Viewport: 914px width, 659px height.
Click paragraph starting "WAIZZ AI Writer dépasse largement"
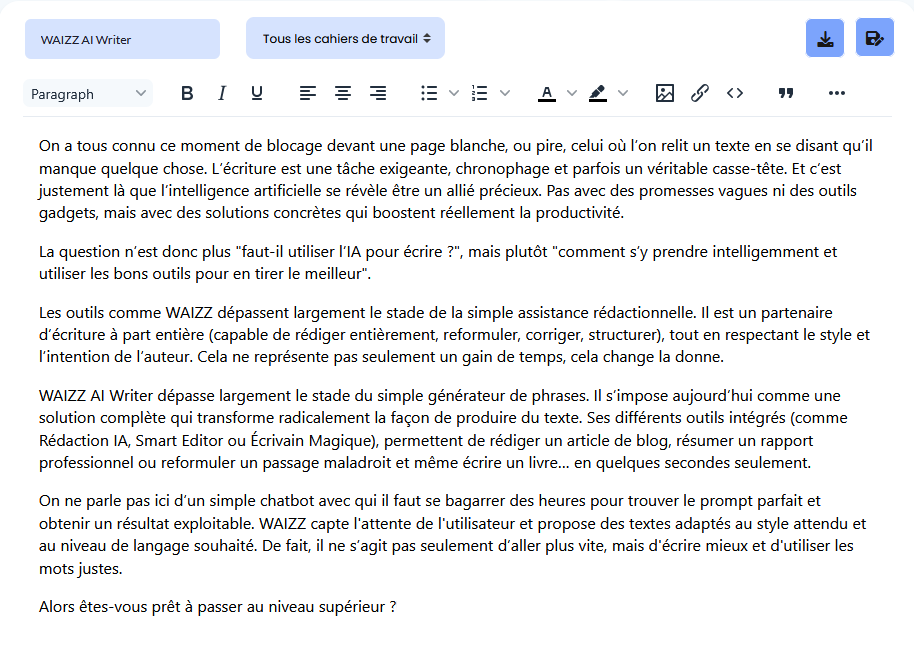[443, 429]
